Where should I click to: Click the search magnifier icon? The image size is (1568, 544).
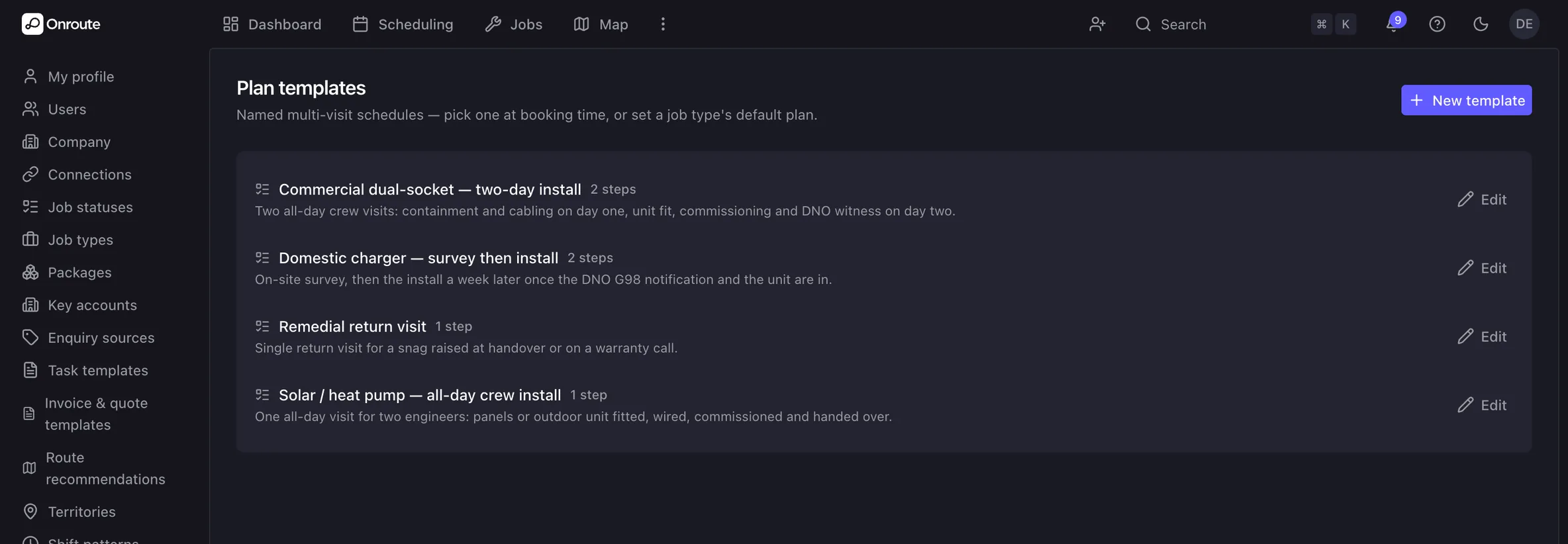1143,24
